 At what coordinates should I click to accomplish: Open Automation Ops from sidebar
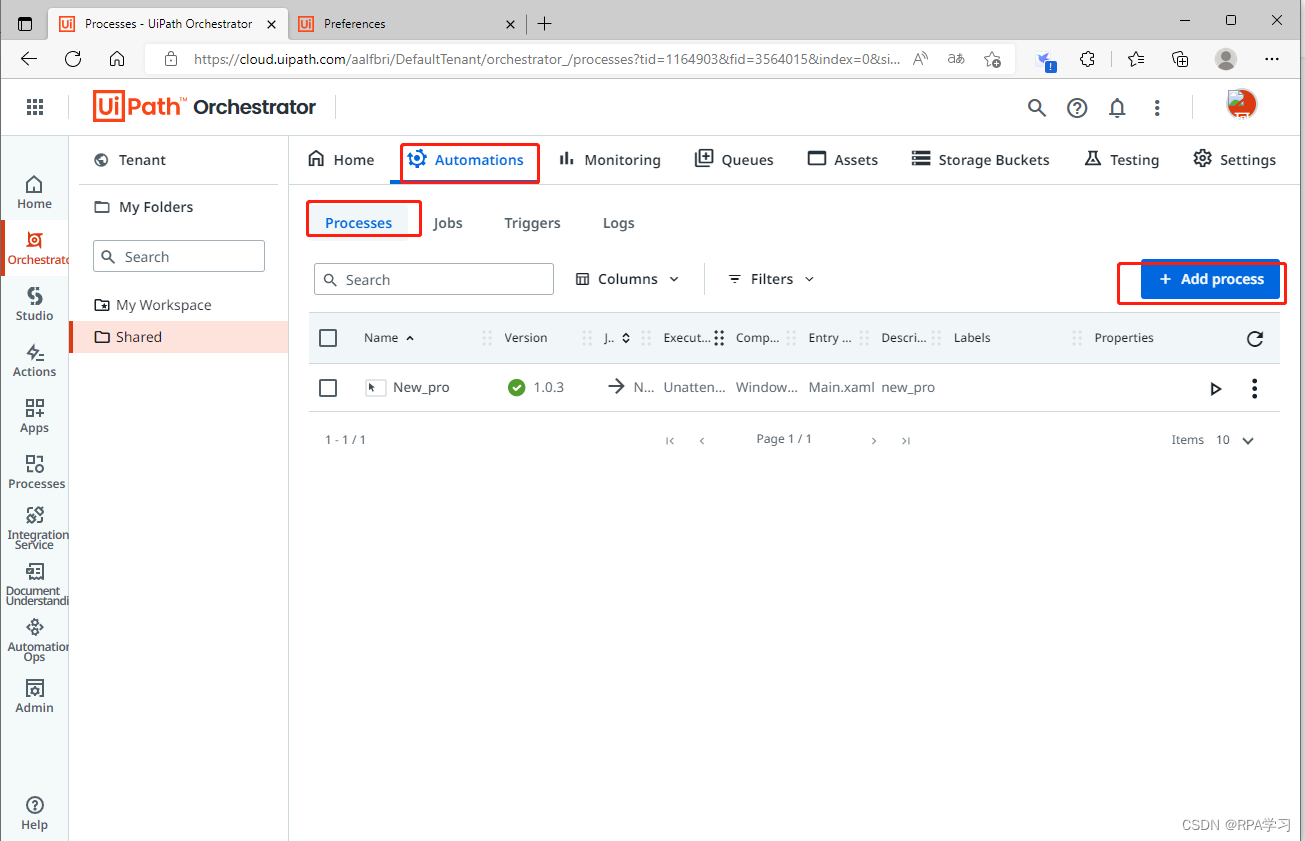[34, 637]
